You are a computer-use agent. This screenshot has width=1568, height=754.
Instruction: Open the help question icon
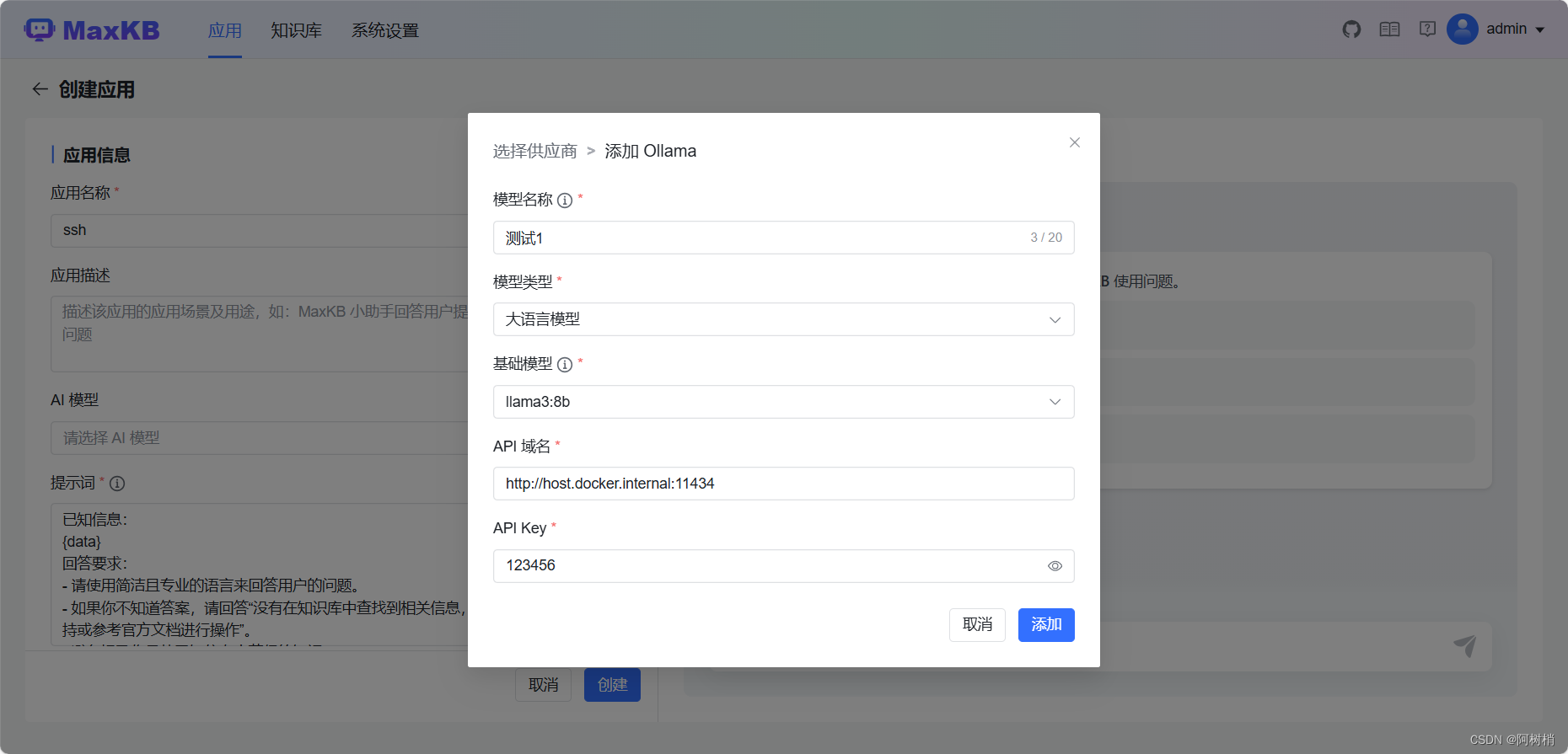click(1427, 29)
